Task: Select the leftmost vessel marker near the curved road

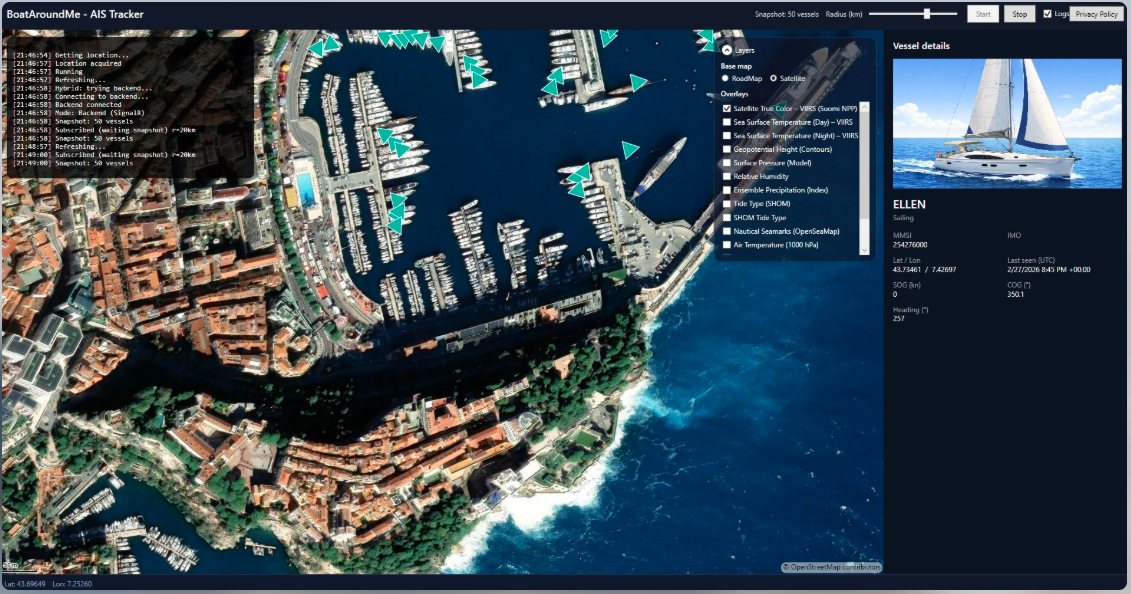Action: (317, 47)
